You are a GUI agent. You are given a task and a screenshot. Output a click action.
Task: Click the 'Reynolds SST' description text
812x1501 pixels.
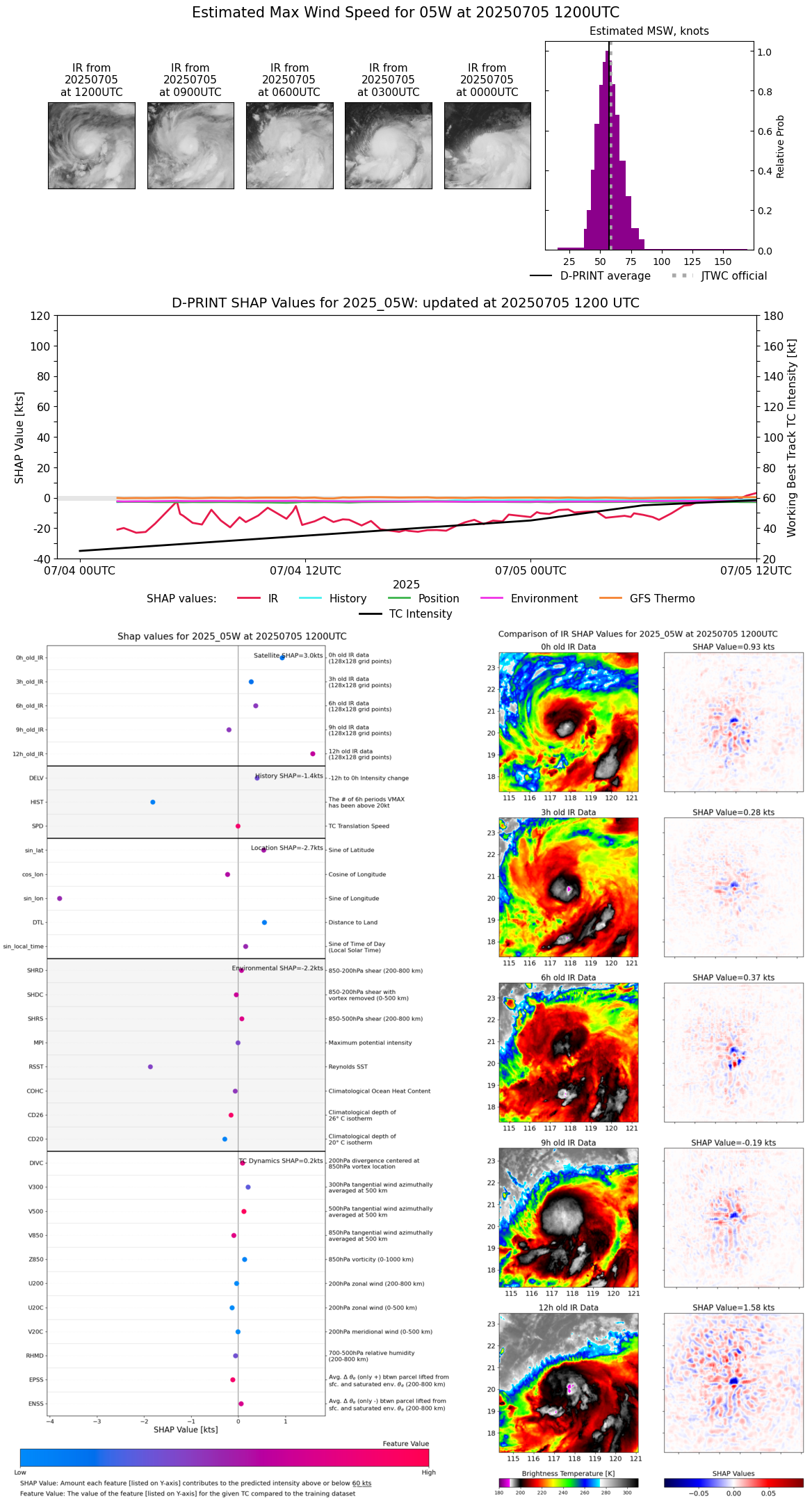pos(348,1067)
